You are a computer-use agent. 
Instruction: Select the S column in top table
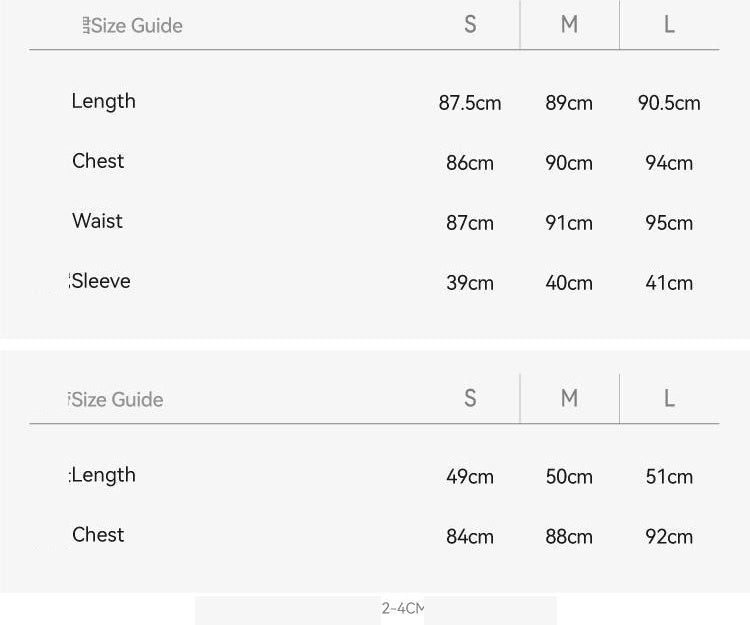pos(470,24)
